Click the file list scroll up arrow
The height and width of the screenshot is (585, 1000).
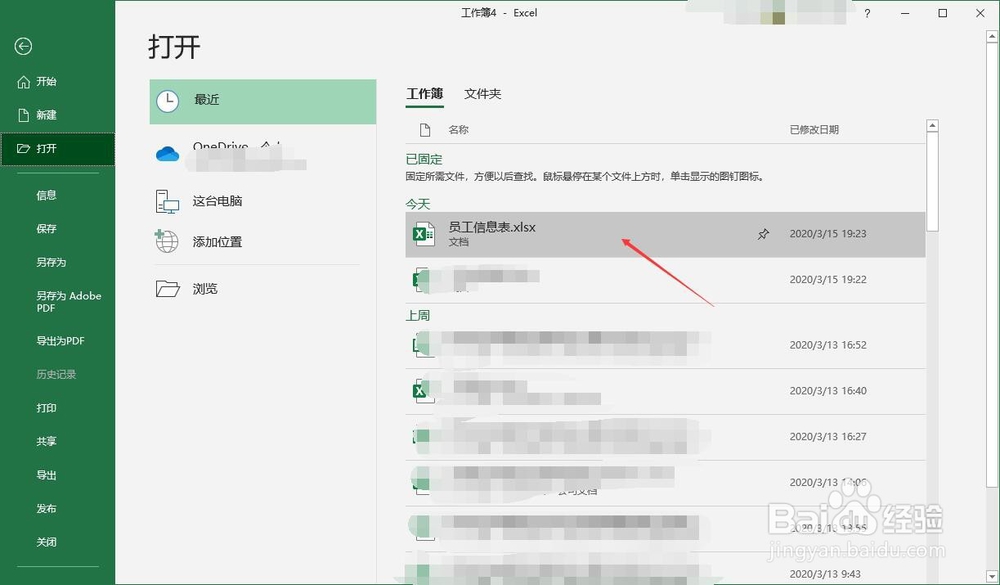coord(932,126)
